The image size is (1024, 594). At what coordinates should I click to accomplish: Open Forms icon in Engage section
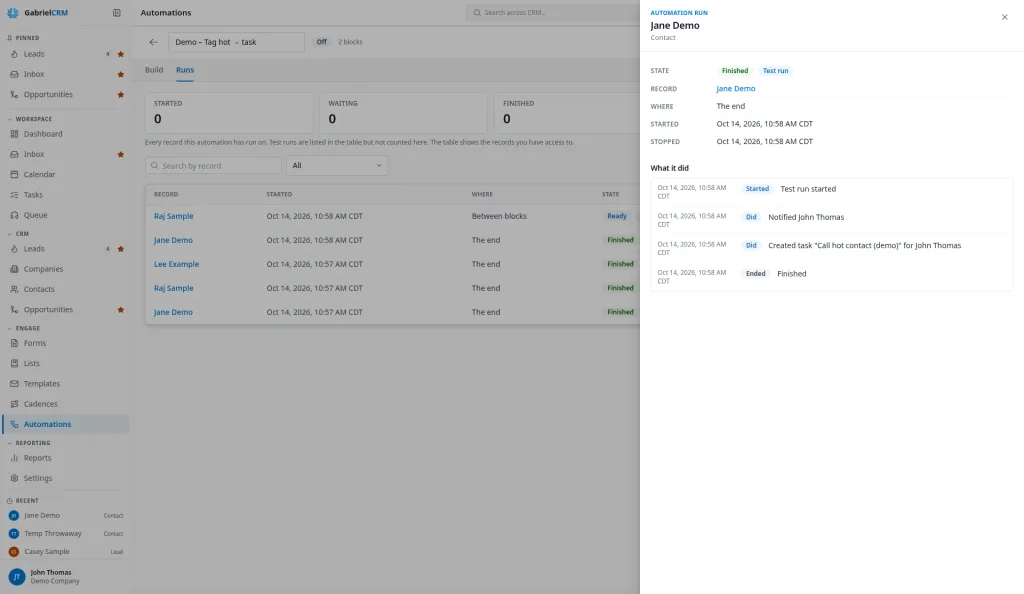click(14, 343)
